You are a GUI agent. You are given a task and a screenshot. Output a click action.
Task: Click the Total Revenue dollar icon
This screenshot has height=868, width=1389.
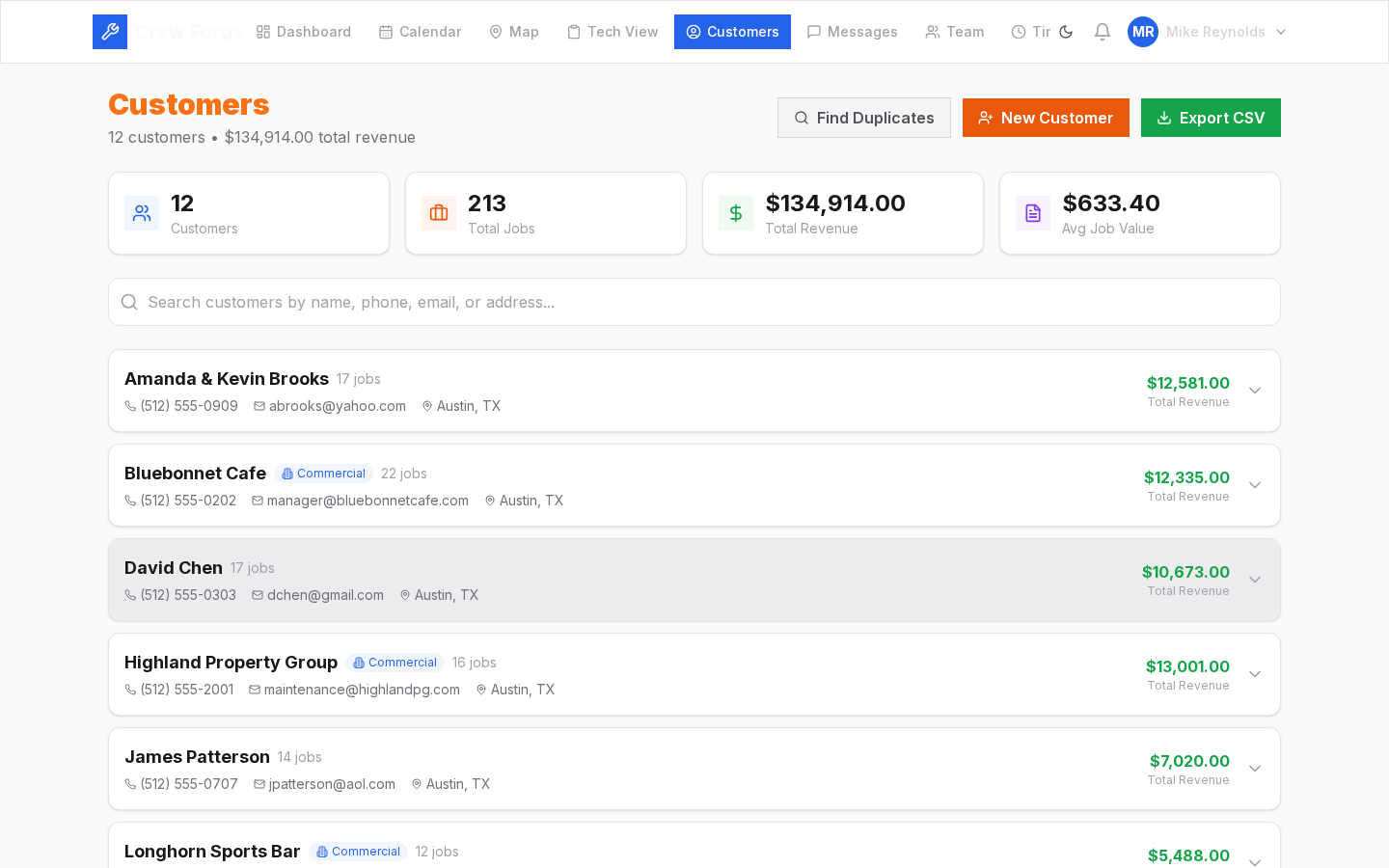pyautogui.click(x=736, y=213)
